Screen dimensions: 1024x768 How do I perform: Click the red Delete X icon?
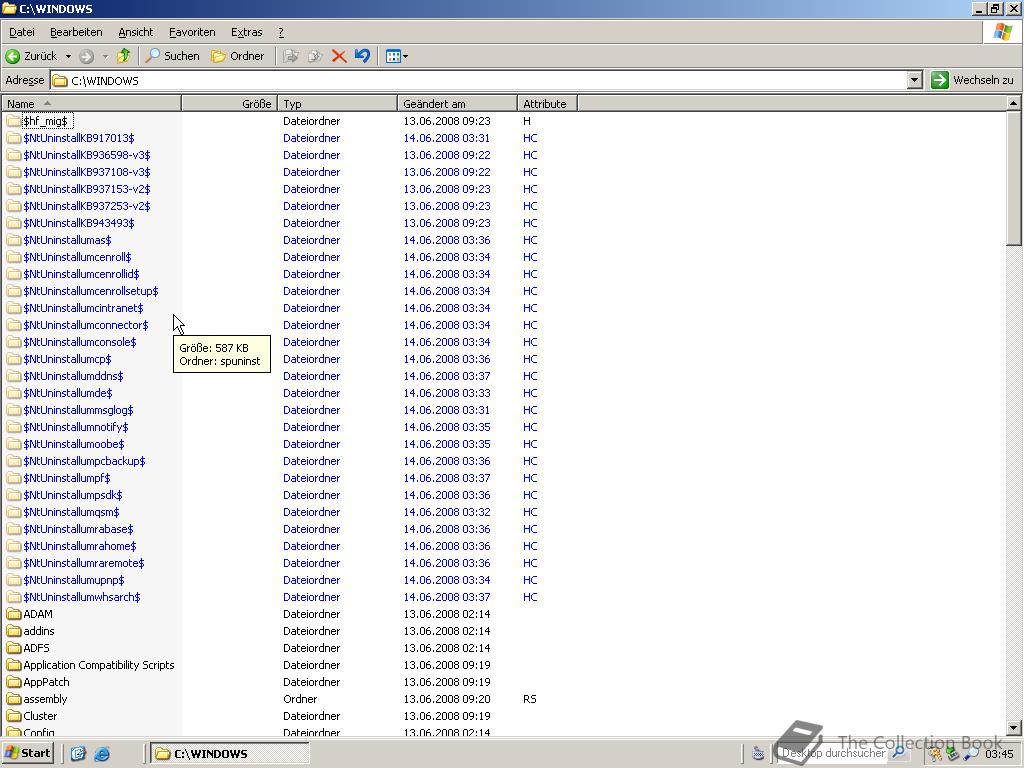click(338, 56)
